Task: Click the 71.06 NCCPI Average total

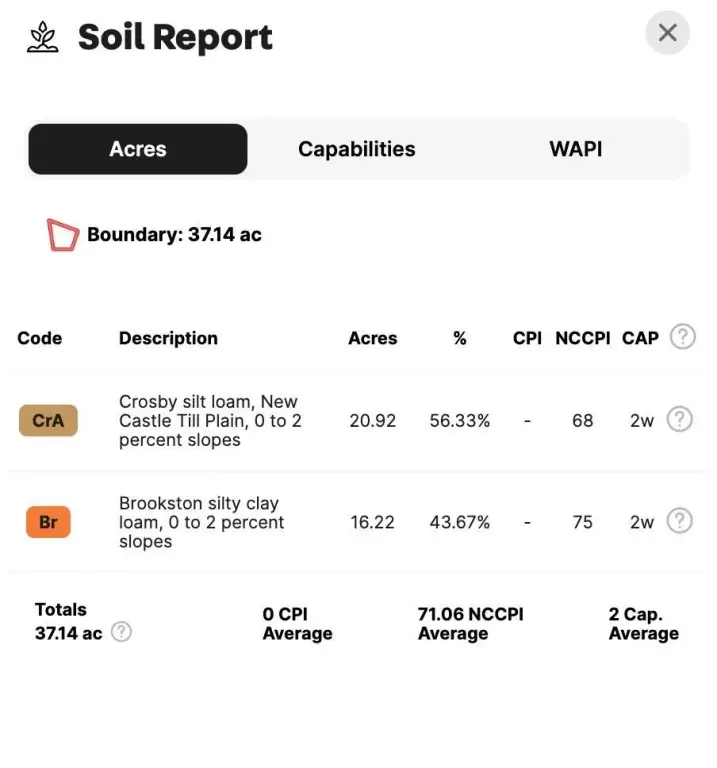Action: coord(470,623)
